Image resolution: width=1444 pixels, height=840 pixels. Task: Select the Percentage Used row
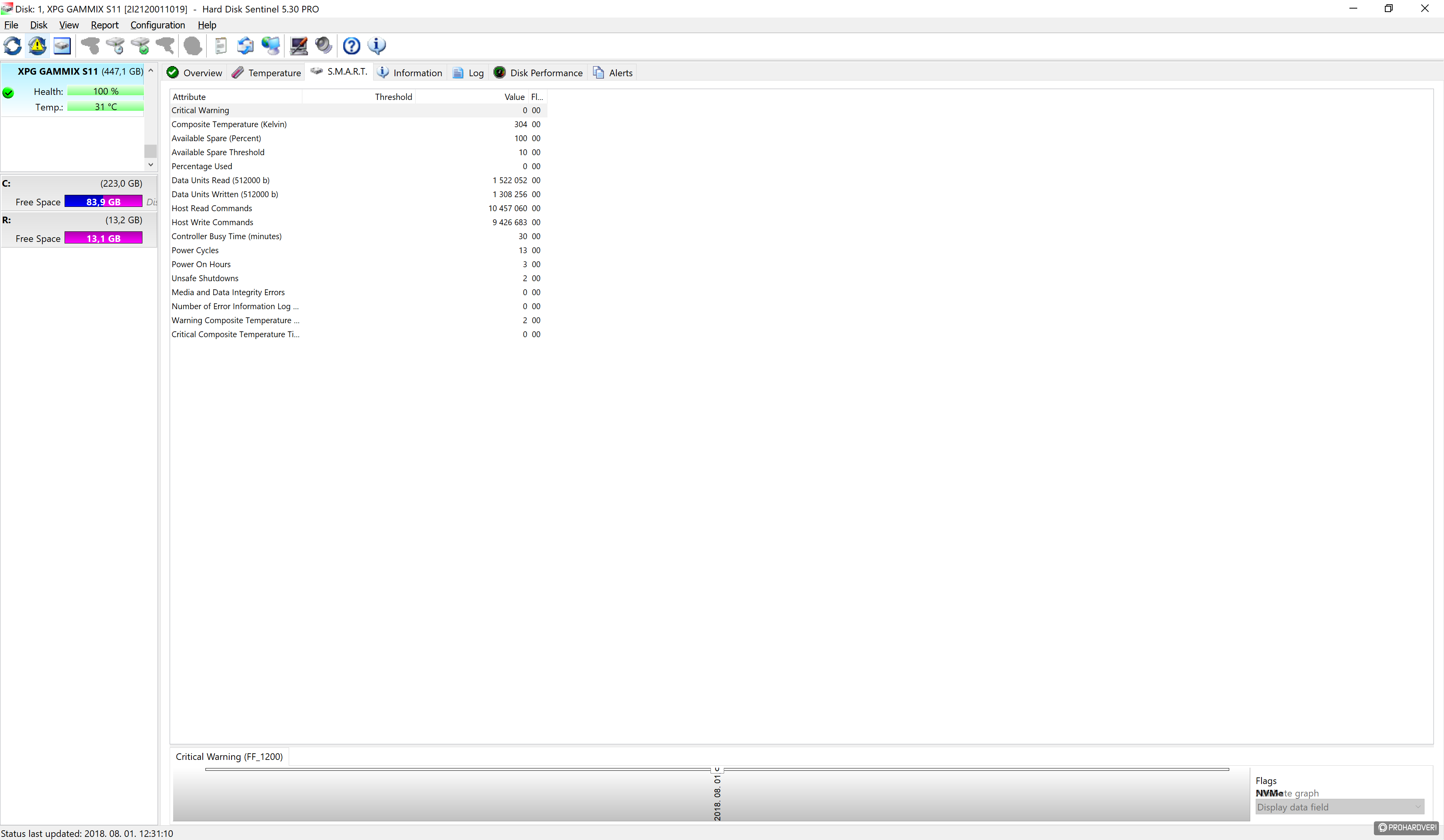(x=358, y=166)
